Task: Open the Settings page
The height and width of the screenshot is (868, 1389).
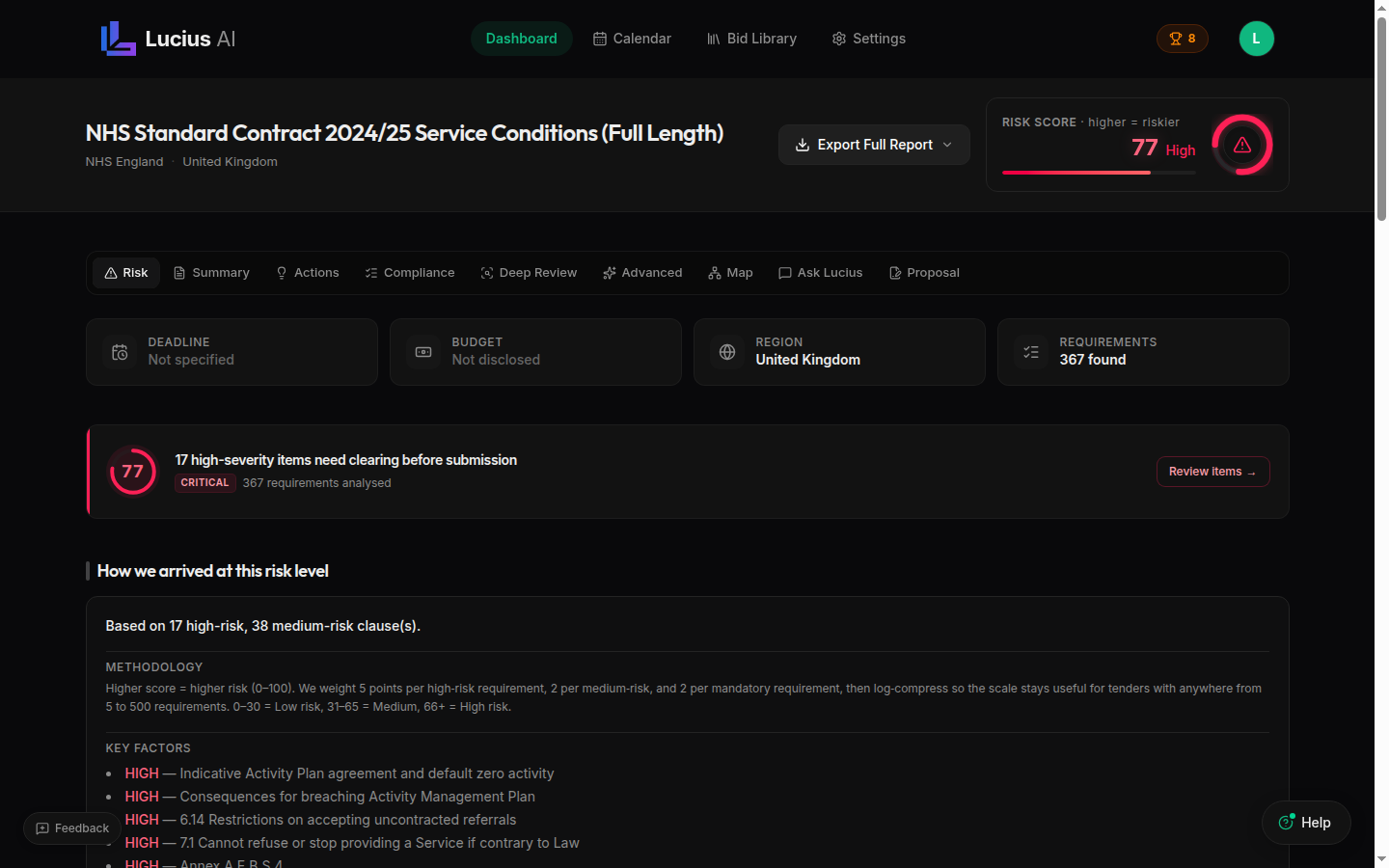Action: click(x=868, y=39)
